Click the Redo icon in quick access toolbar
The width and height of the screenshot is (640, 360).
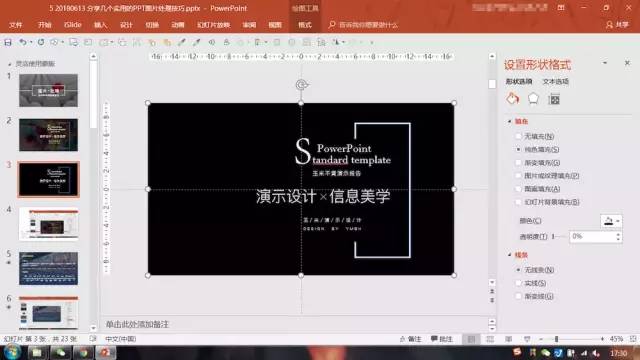tap(41, 42)
